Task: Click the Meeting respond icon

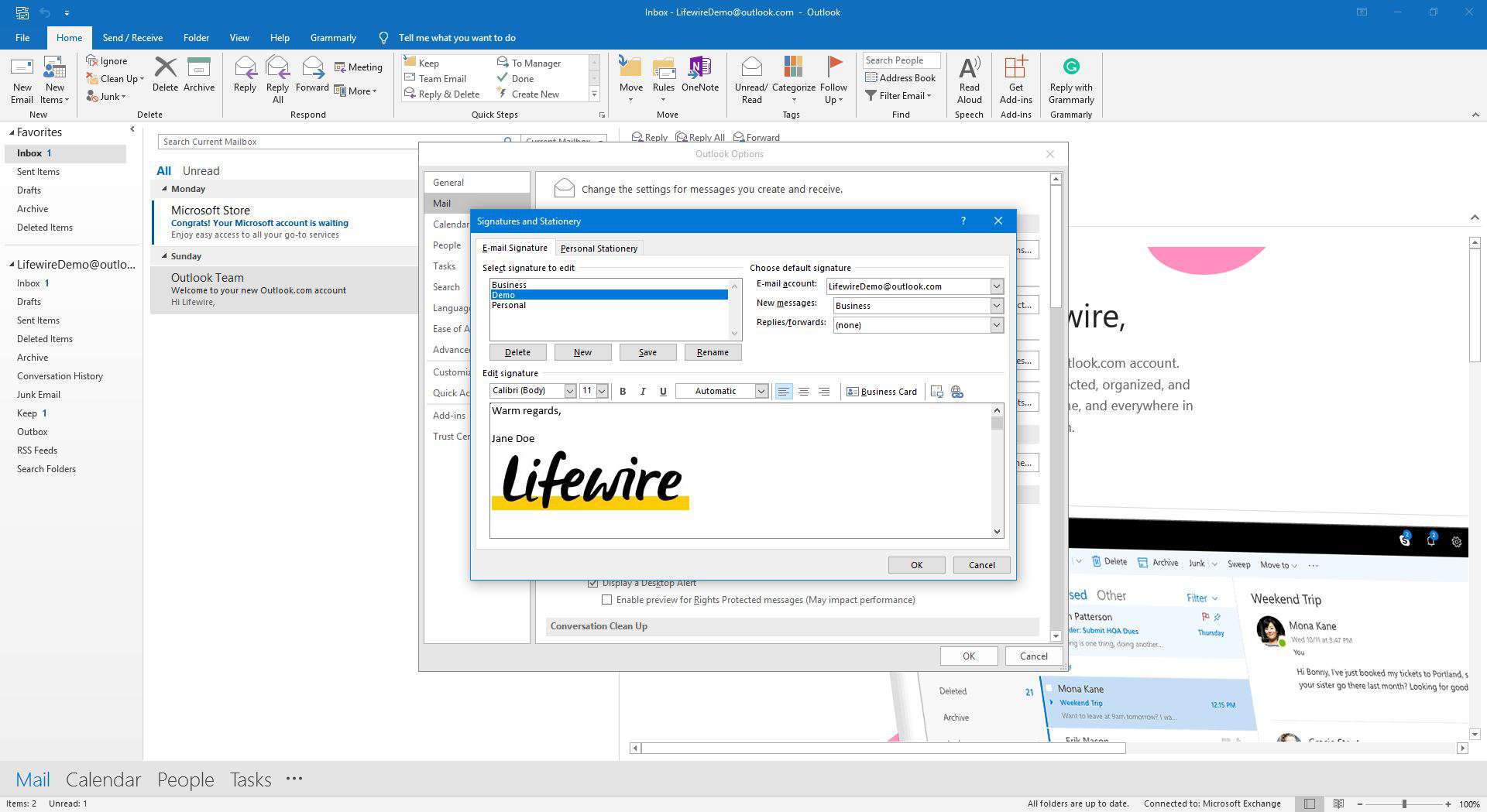Action: 358,67
